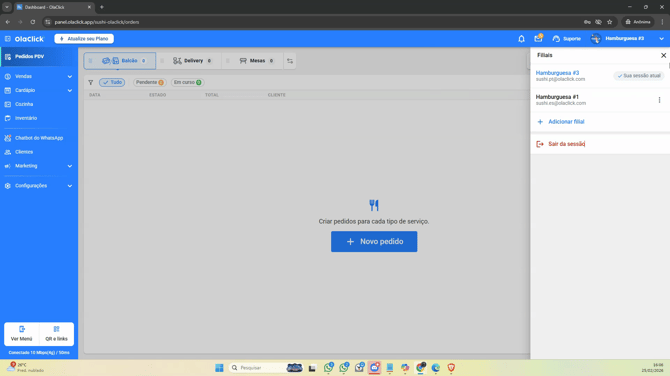The height and width of the screenshot is (376, 670).
Task: Click the Novo pedido button
Action: click(x=374, y=242)
